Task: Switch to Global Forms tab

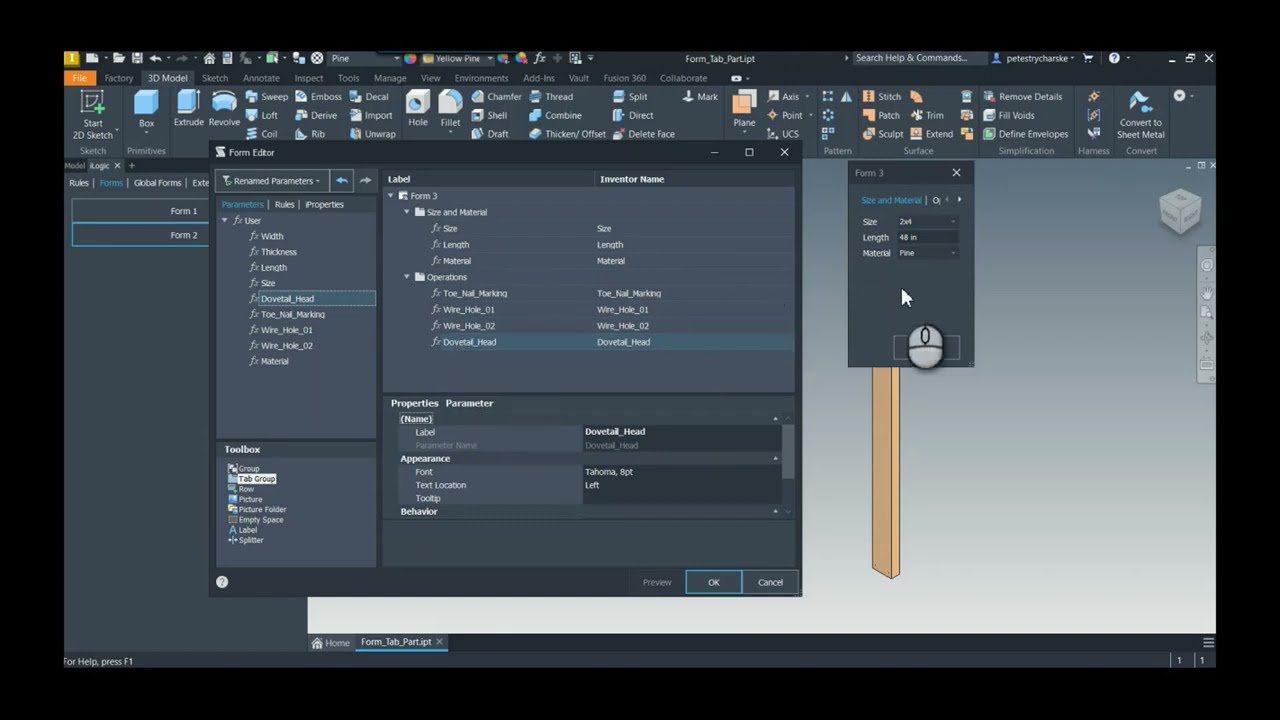Action: tap(158, 183)
